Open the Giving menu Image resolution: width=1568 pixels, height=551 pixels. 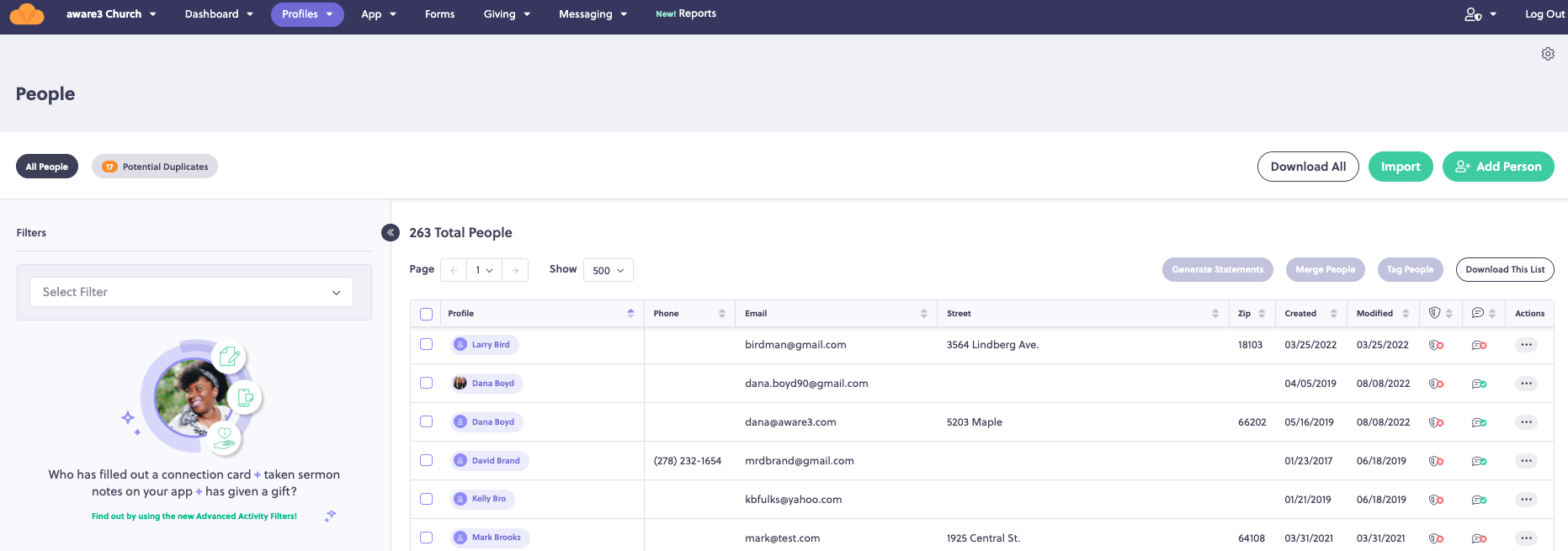click(507, 14)
